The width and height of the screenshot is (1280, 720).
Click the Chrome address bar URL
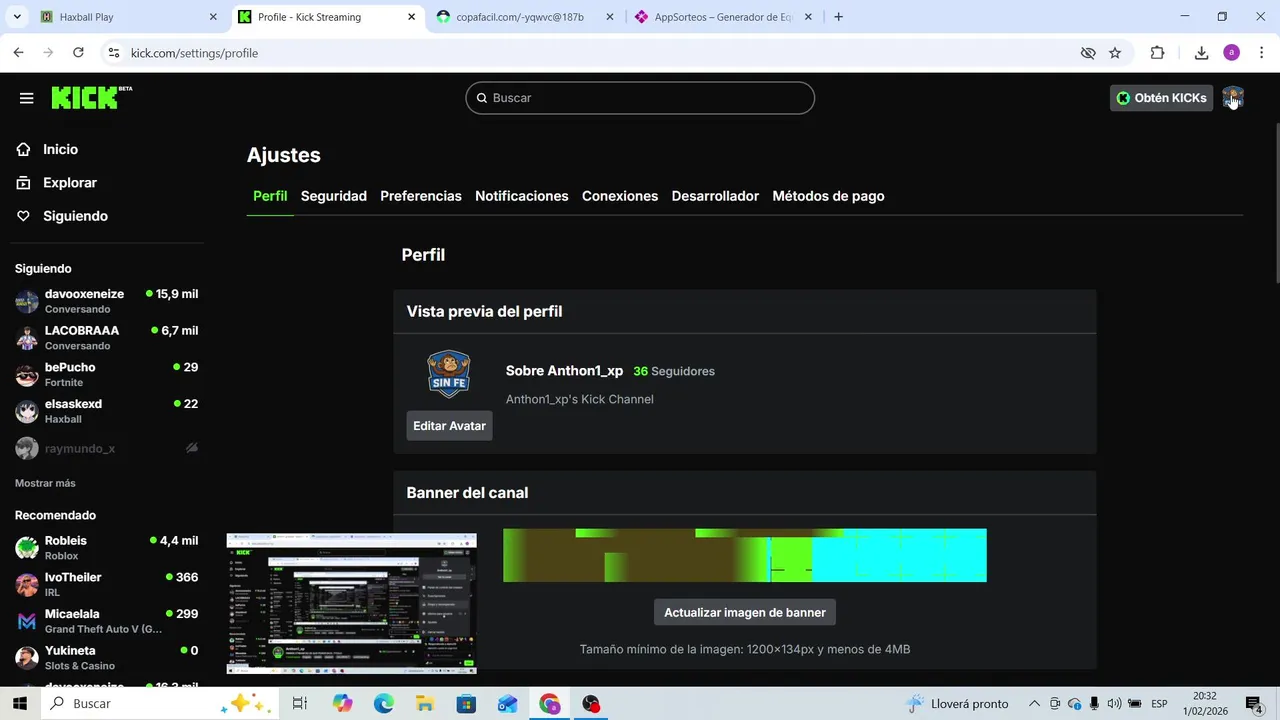click(194, 53)
